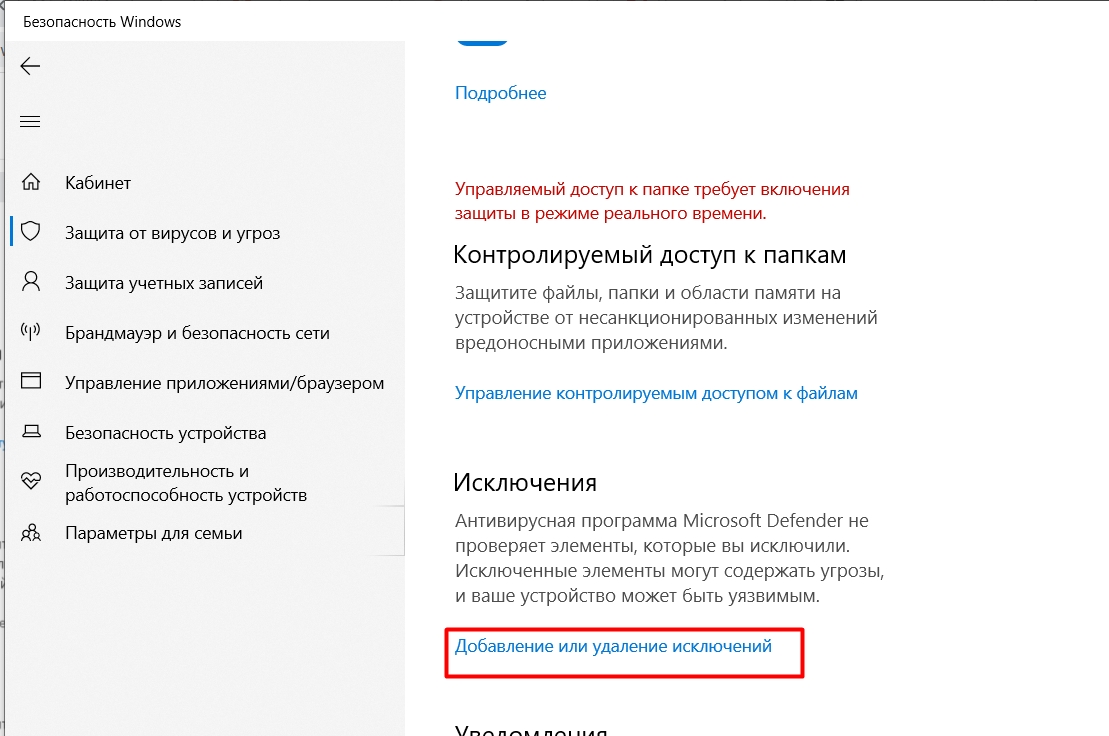Image resolution: width=1109 pixels, height=736 pixels.
Task: Click the Безопасность Windows window title
Action: (102, 22)
